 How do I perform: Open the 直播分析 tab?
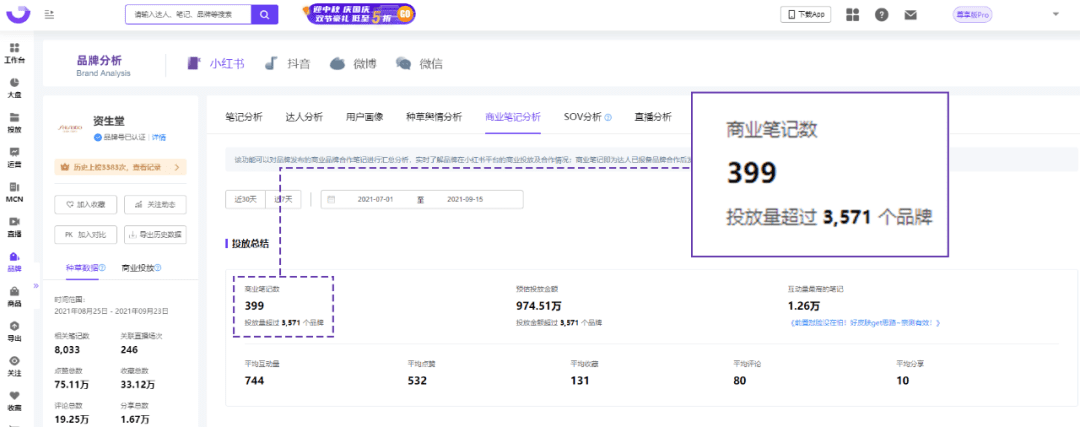[x=653, y=116]
